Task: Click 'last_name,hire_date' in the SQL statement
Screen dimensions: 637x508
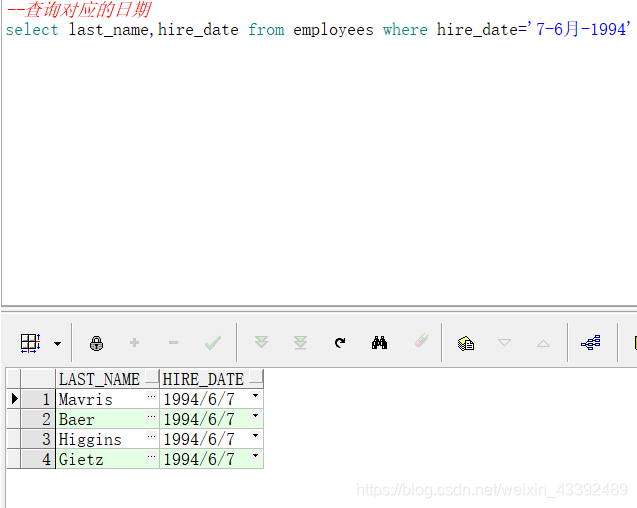Action: (153, 30)
